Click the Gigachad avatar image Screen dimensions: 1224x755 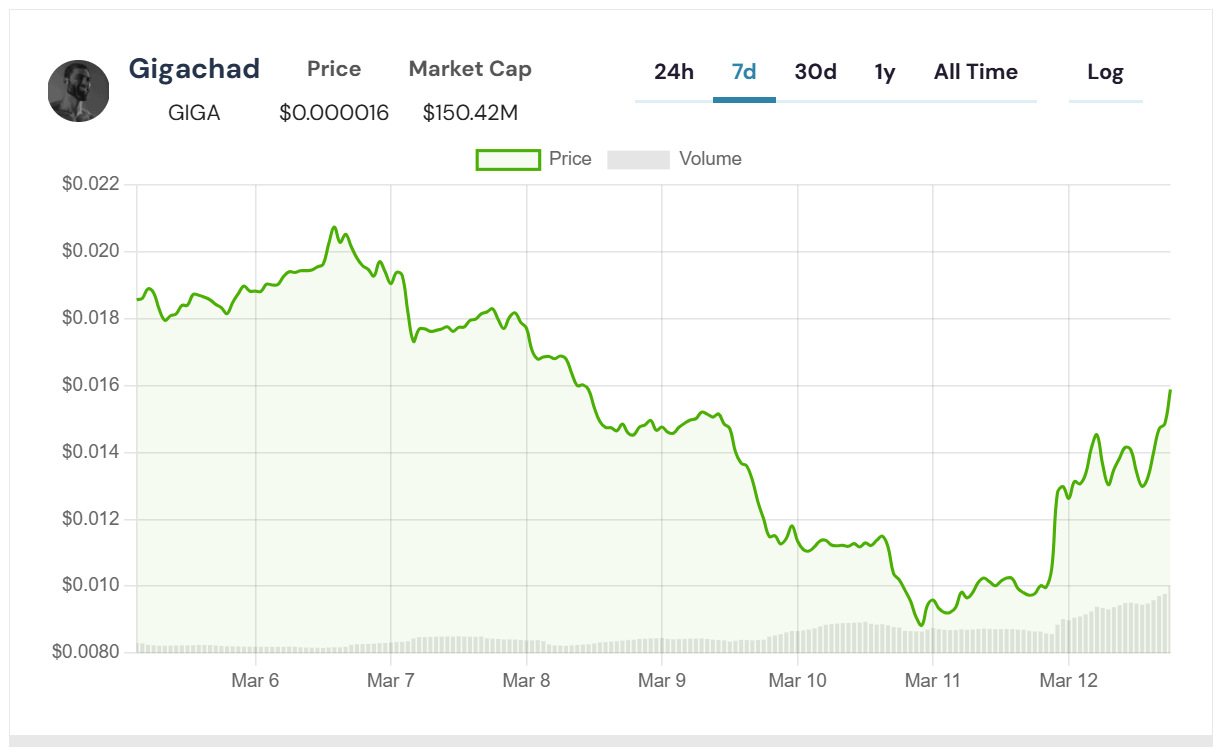pyautogui.click(x=78, y=91)
